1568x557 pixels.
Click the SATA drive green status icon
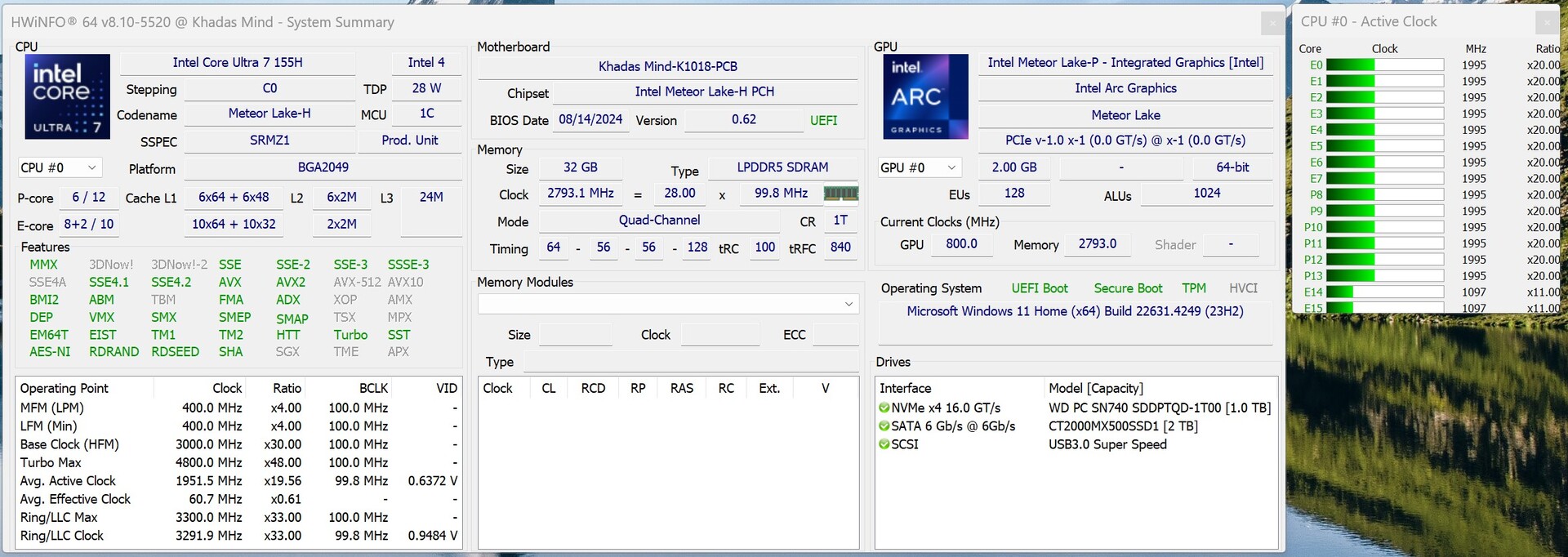[884, 426]
